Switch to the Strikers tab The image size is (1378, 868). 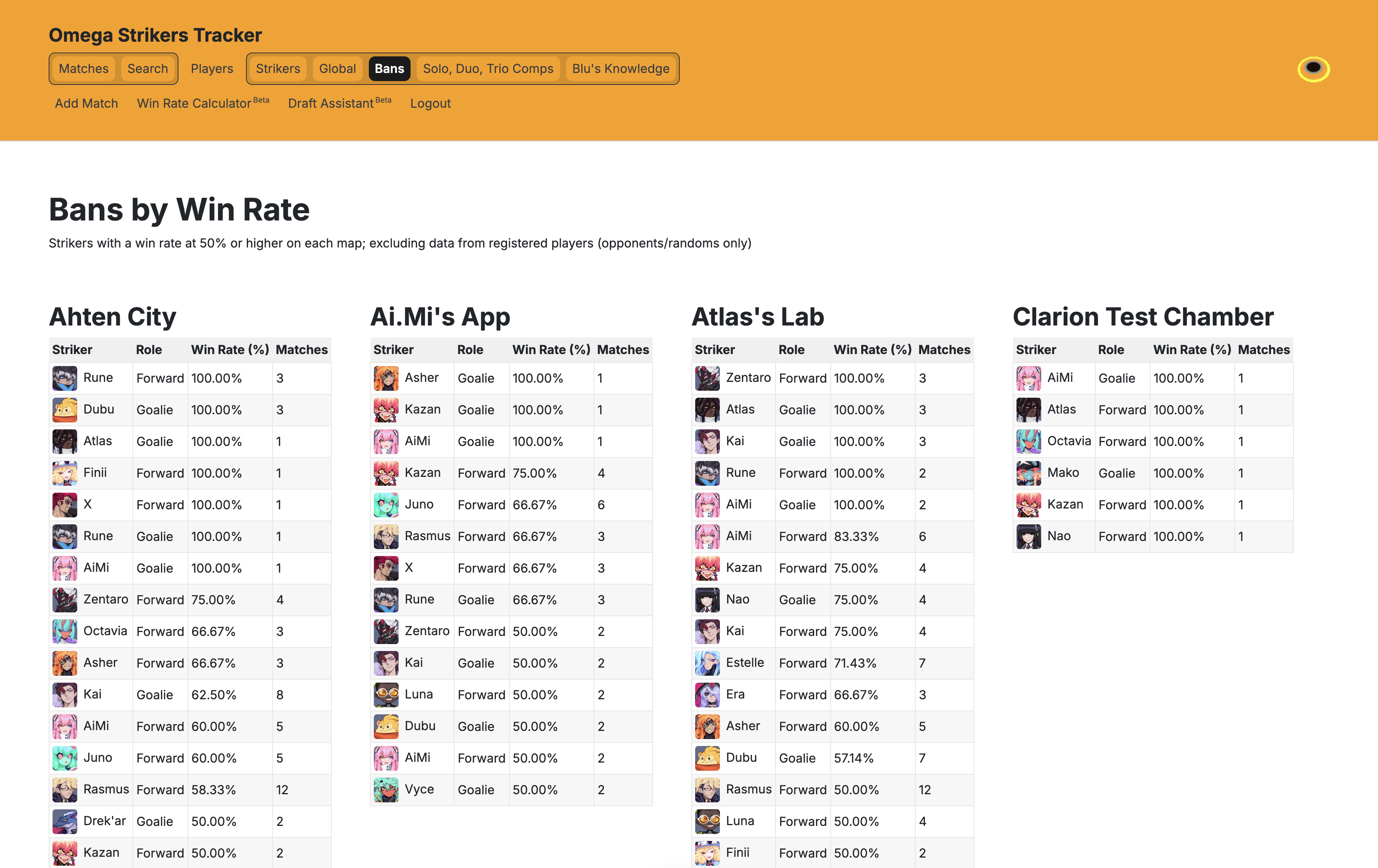pos(278,69)
